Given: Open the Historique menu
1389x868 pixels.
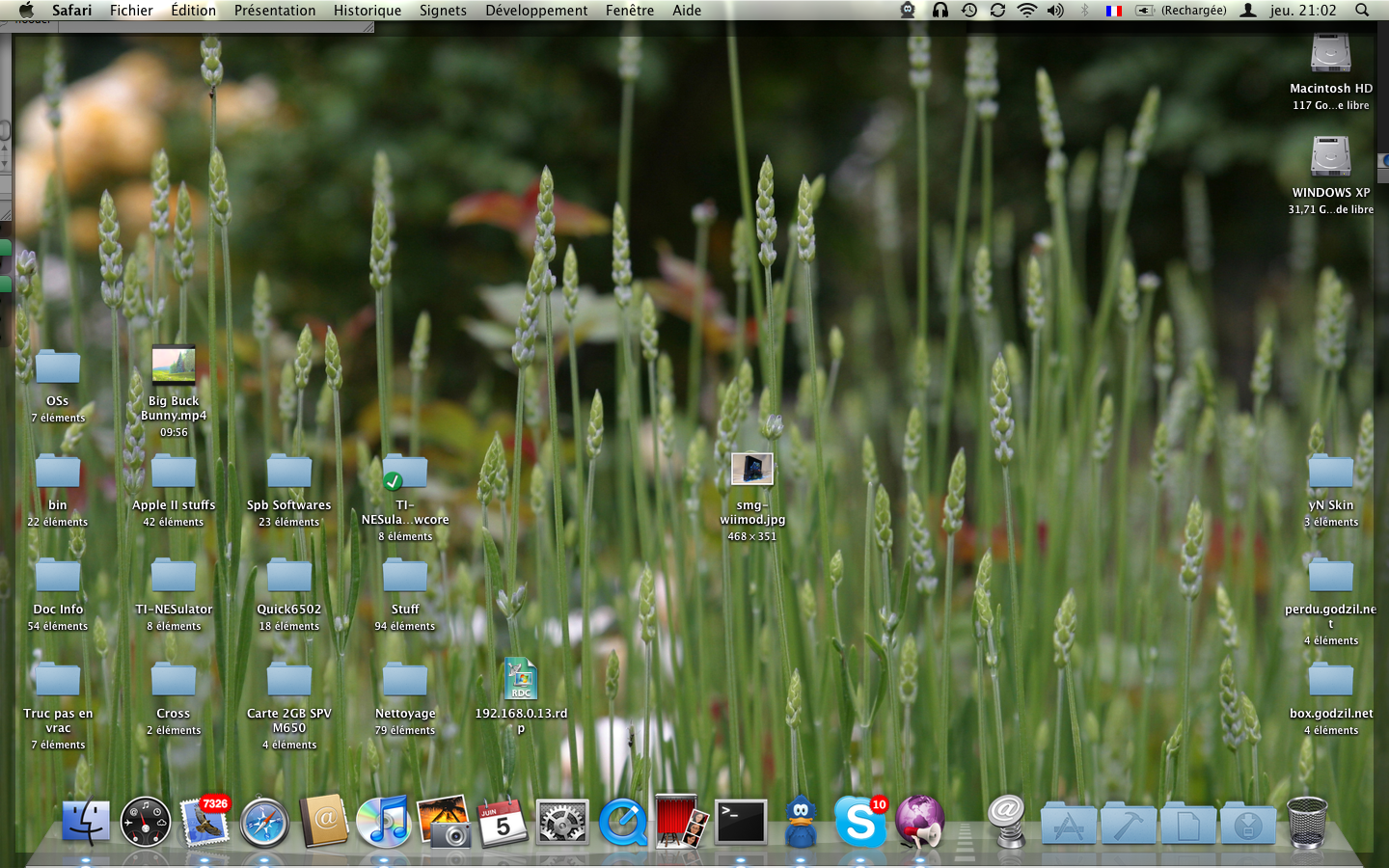Looking at the screenshot, I should [x=367, y=11].
